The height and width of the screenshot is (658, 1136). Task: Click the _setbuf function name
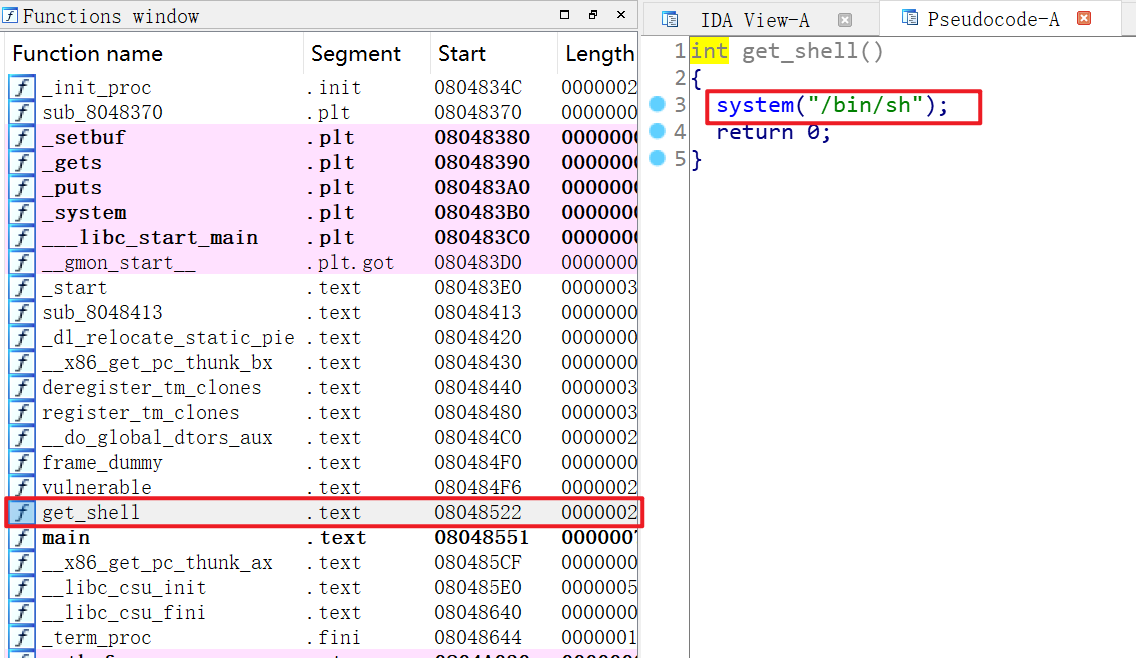pos(83,138)
